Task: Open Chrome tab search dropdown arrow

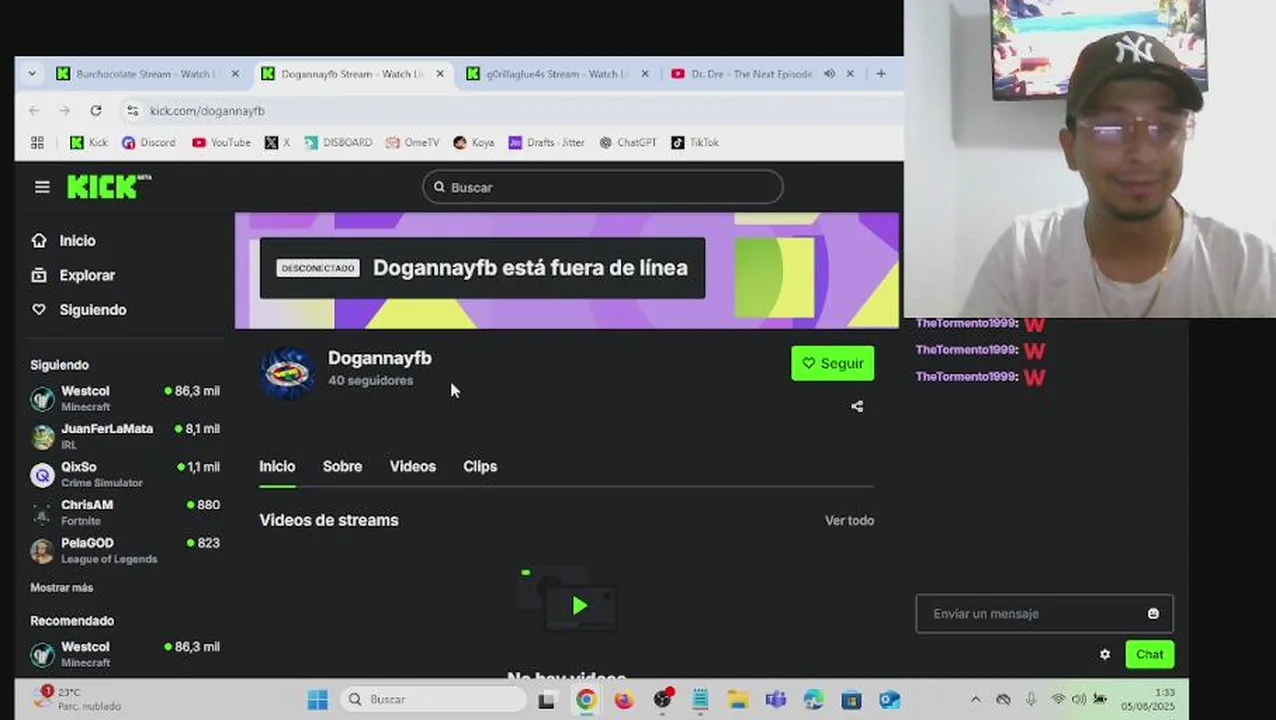Action: 32,74
